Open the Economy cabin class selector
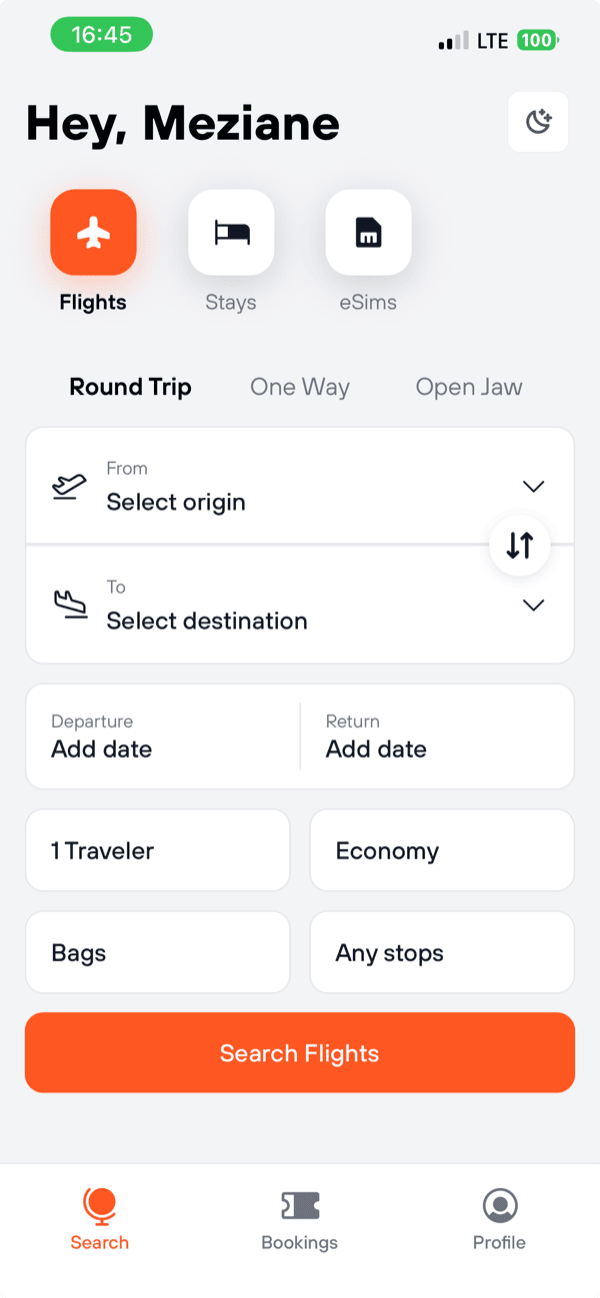Screen dimensions: 600x1298 (x=442, y=851)
